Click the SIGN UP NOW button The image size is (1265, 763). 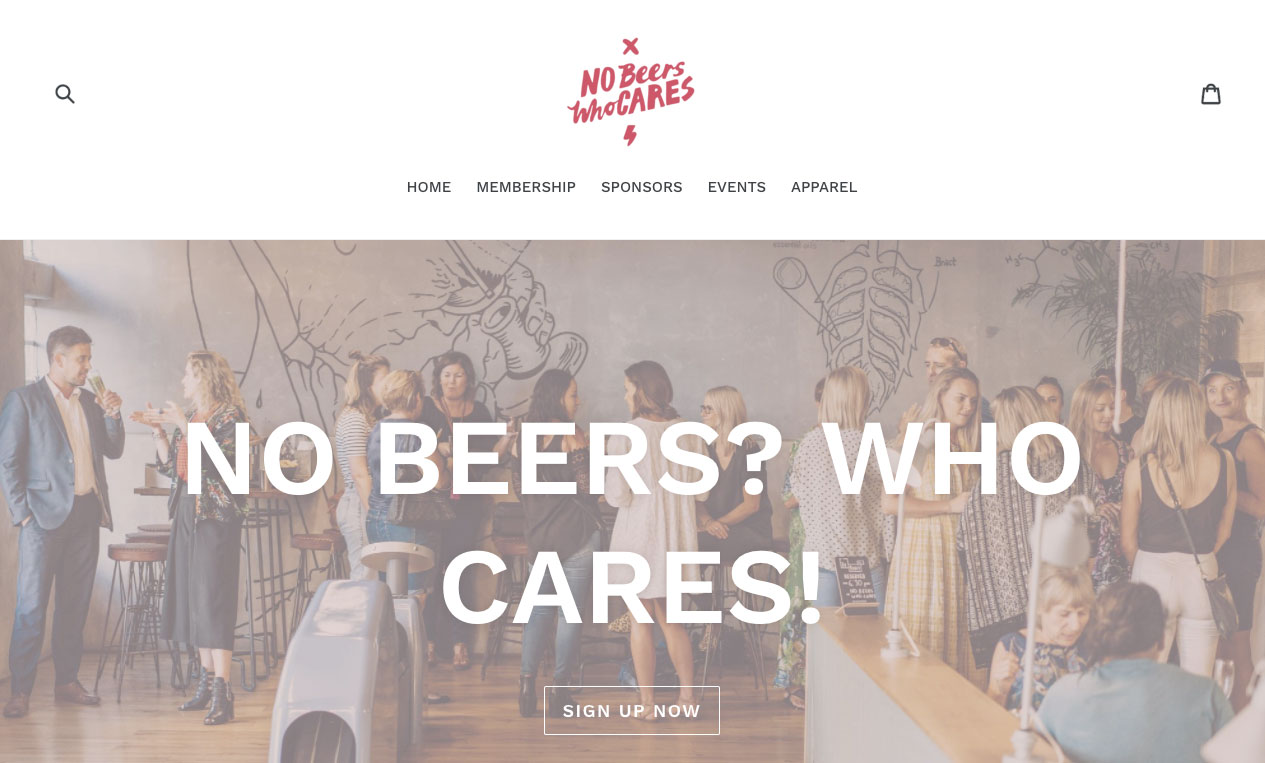(632, 711)
